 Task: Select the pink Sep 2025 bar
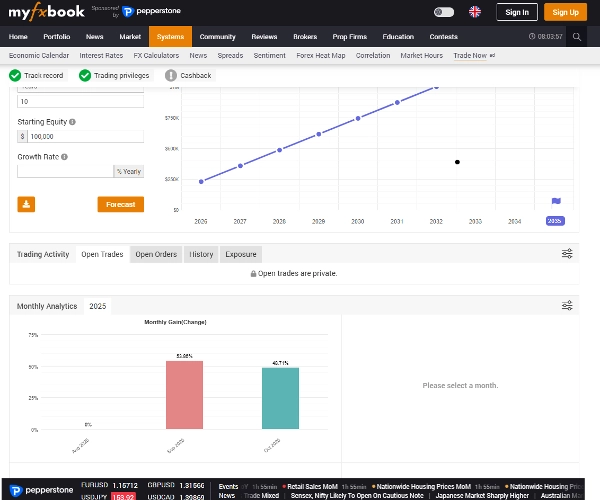click(184, 395)
